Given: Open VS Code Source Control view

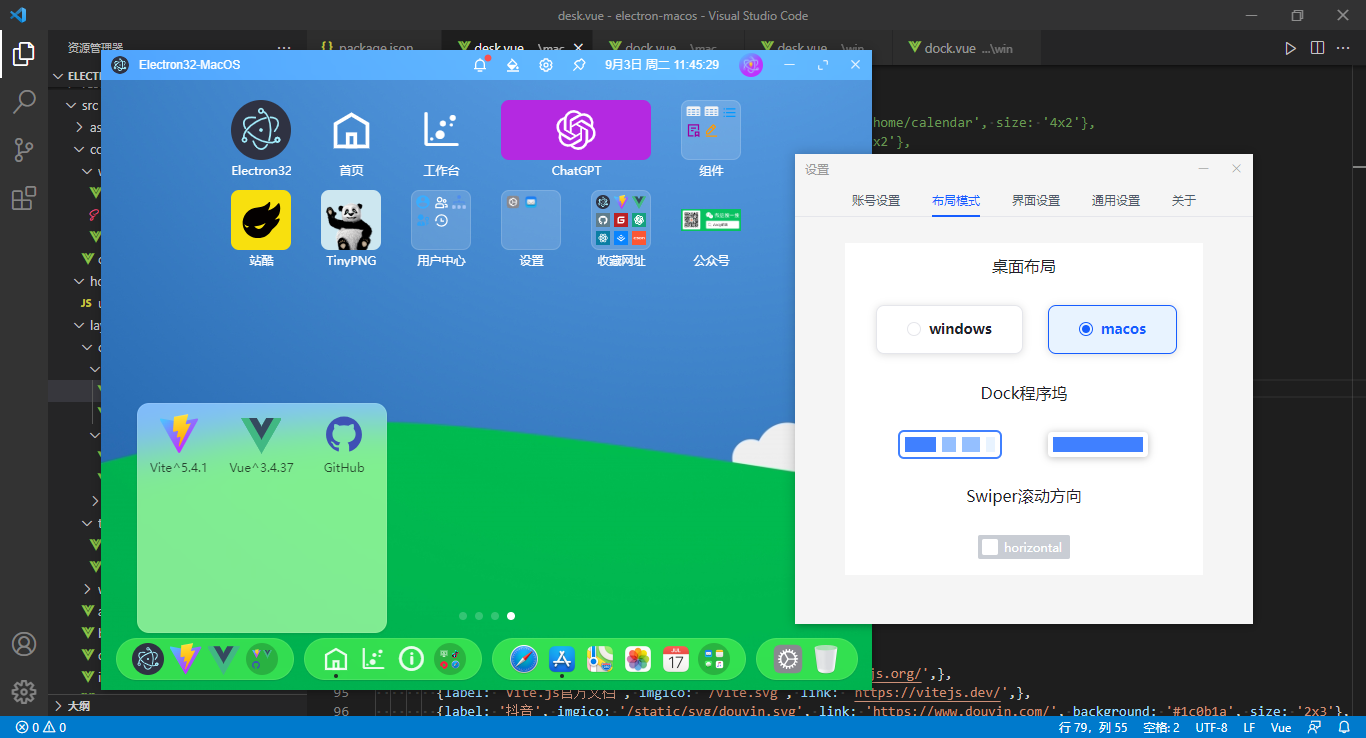Looking at the screenshot, I should 24,150.
